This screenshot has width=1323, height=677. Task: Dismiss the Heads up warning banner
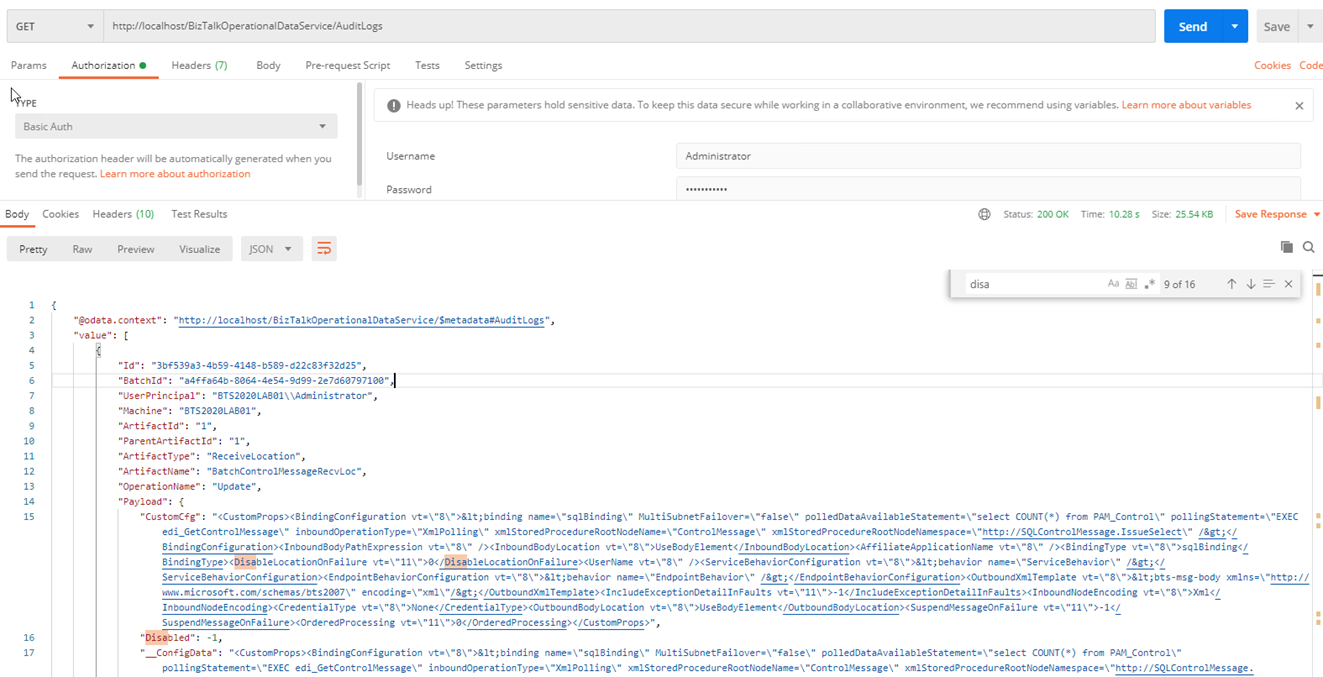tap(1299, 106)
